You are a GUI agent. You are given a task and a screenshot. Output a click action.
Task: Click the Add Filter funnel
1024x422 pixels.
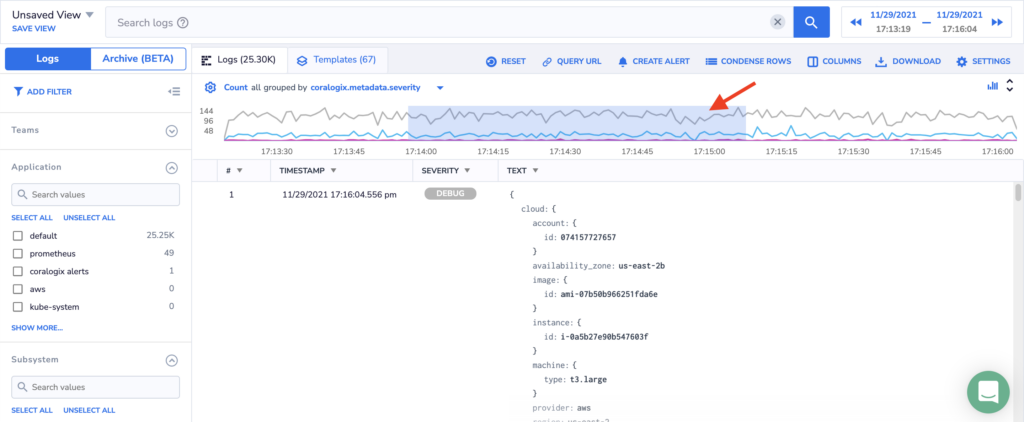click(x=42, y=92)
